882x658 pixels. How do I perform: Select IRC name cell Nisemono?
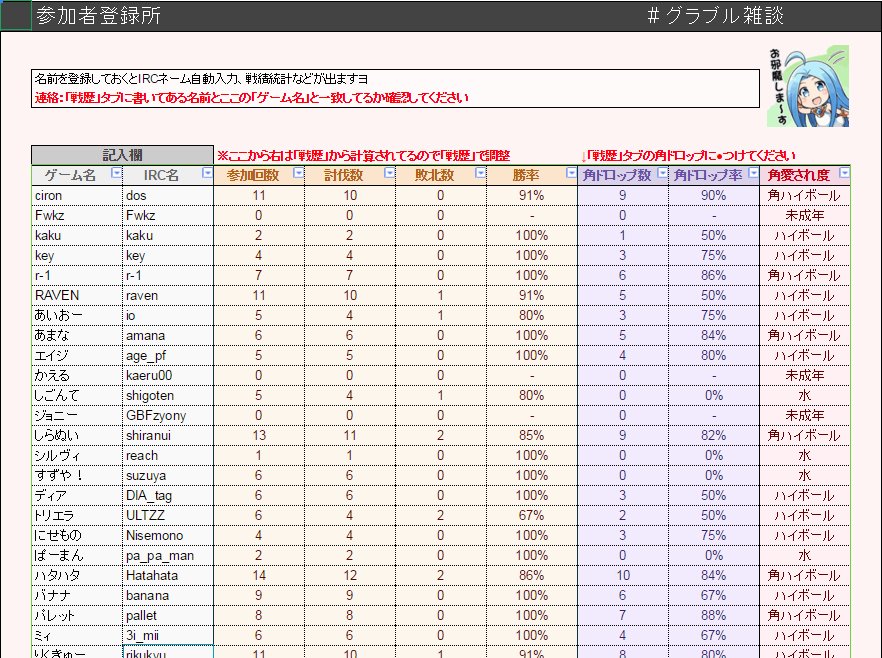pos(168,535)
